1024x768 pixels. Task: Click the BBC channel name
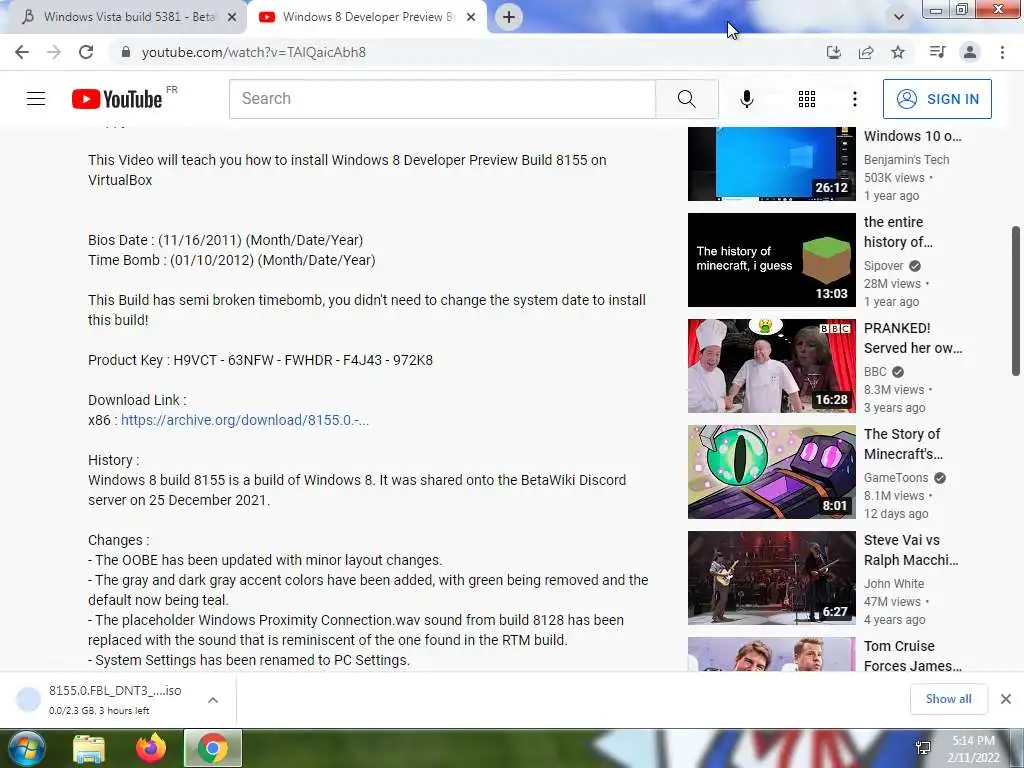(x=875, y=372)
